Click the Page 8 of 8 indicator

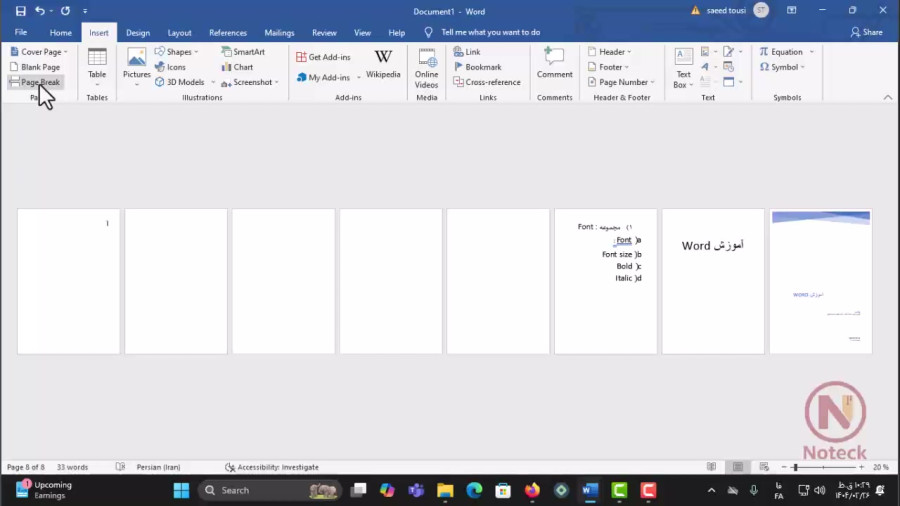25,467
